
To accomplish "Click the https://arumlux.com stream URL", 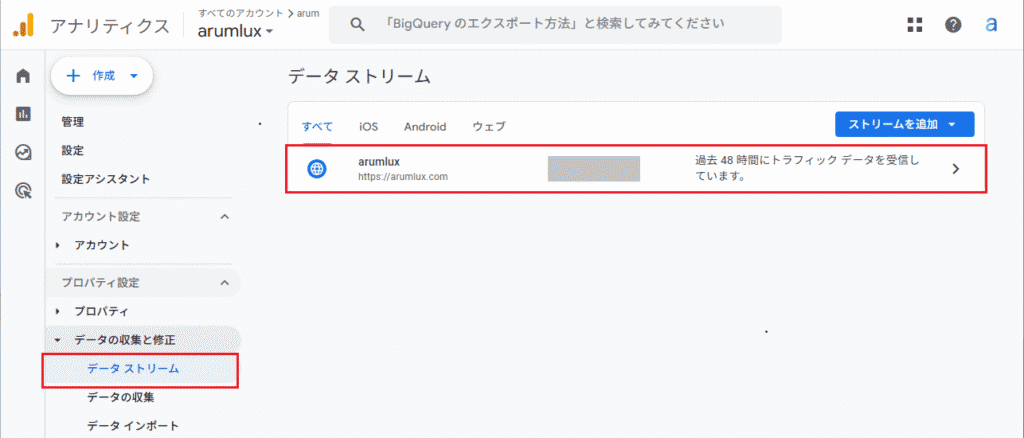I will [403, 176].
